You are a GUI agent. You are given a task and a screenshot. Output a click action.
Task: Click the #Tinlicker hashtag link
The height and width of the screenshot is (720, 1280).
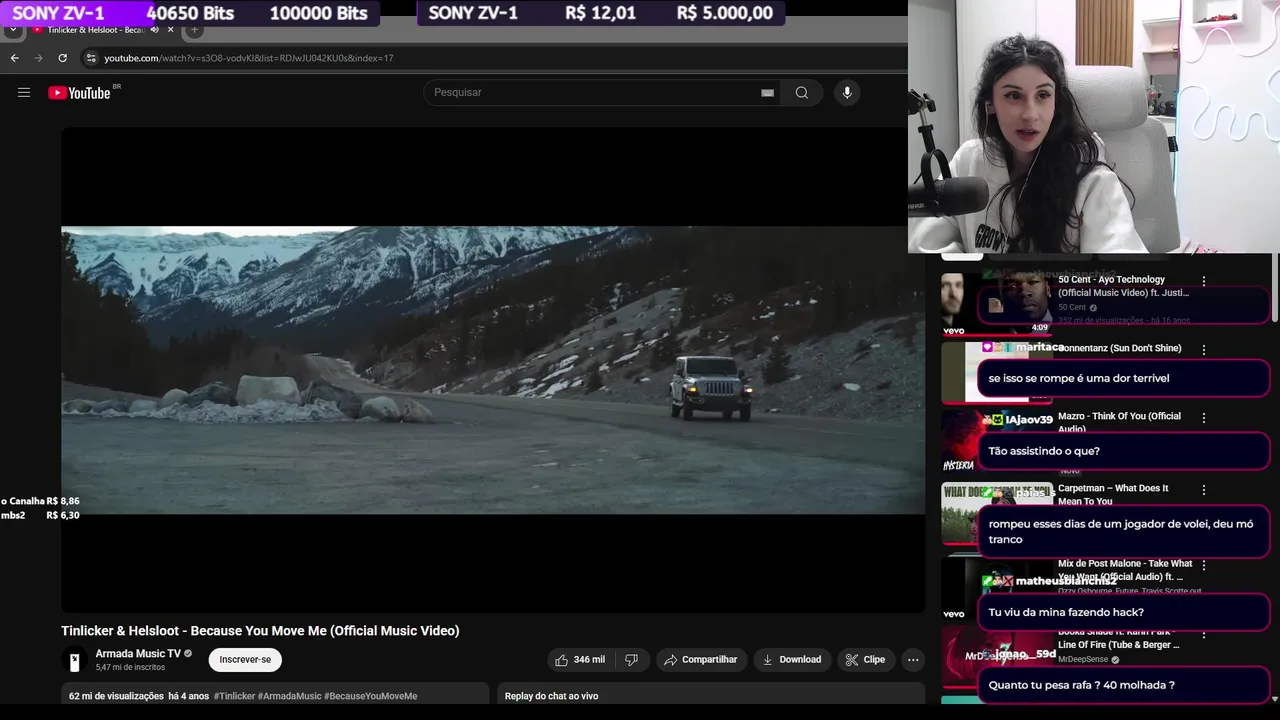(x=234, y=696)
